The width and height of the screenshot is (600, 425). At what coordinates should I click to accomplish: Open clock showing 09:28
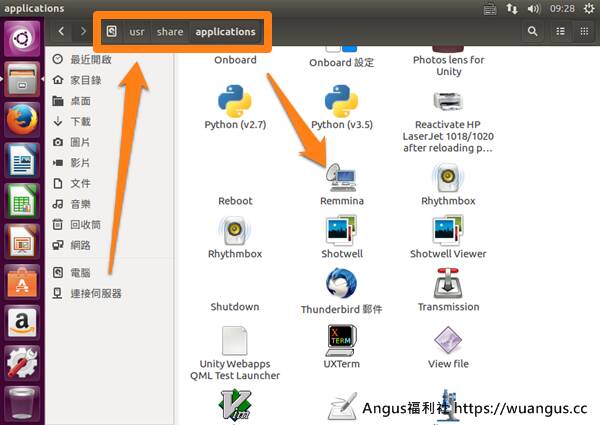click(x=562, y=8)
